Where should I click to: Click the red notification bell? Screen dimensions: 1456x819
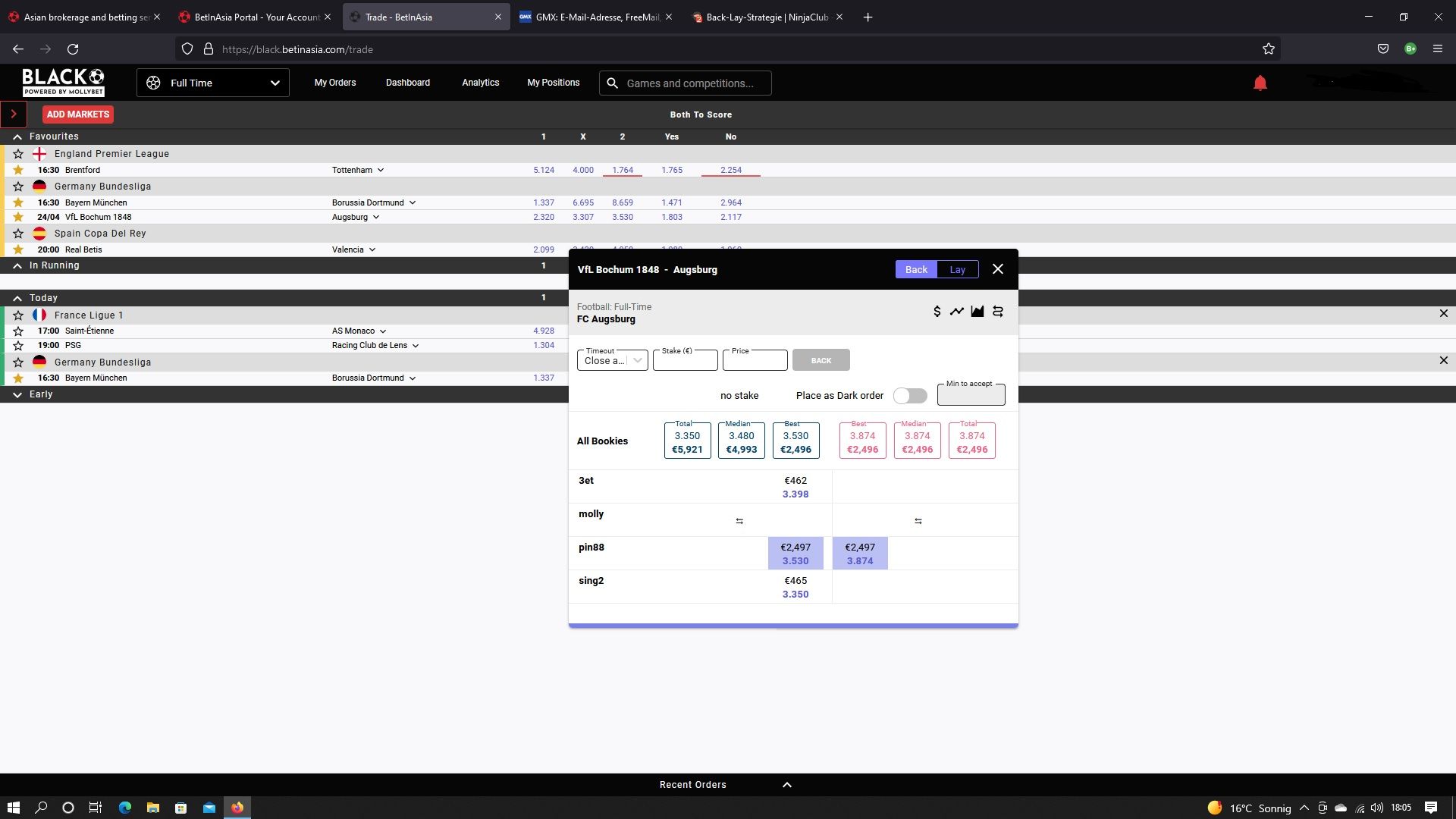(x=1260, y=83)
